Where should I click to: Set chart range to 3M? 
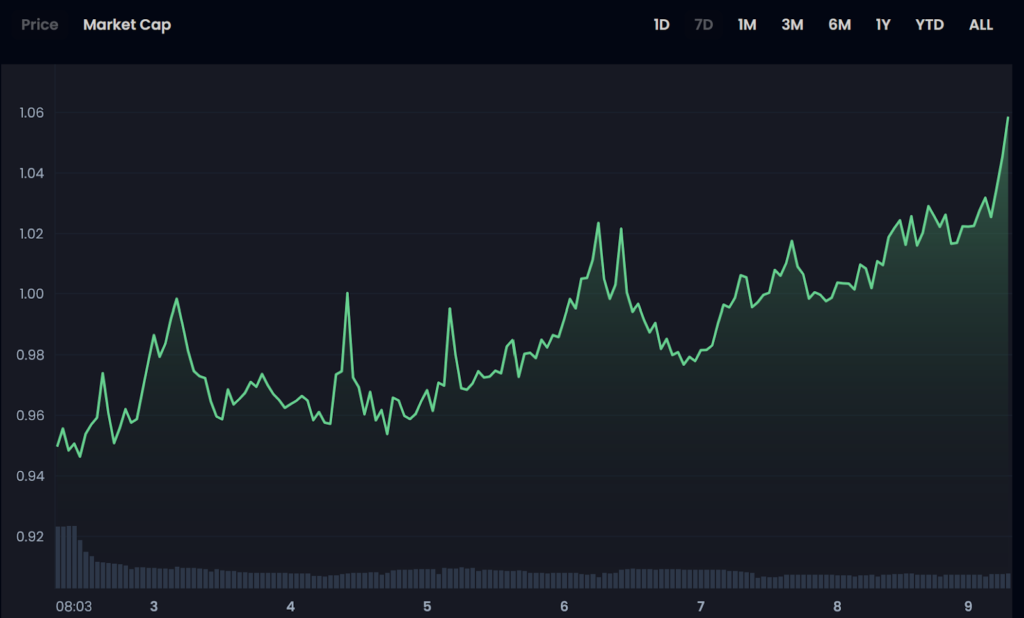click(792, 25)
